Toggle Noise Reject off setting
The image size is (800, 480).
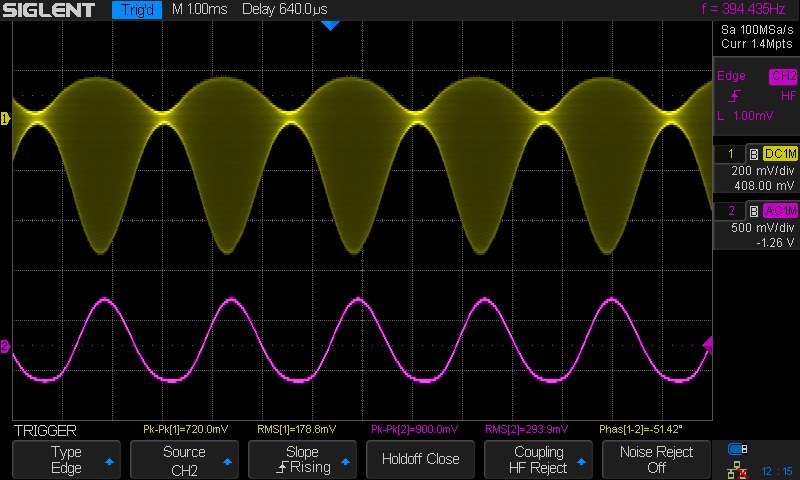[x=656, y=460]
